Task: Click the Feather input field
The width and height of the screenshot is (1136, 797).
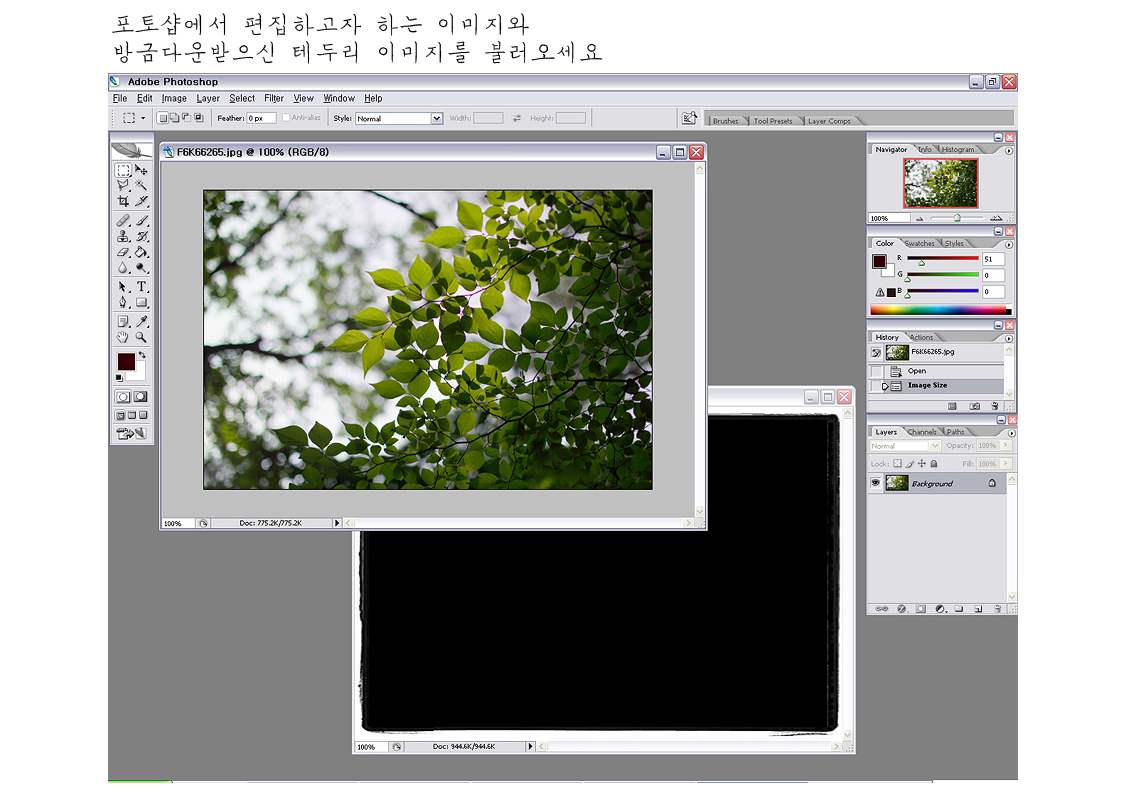Action: [x=260, y=118]
